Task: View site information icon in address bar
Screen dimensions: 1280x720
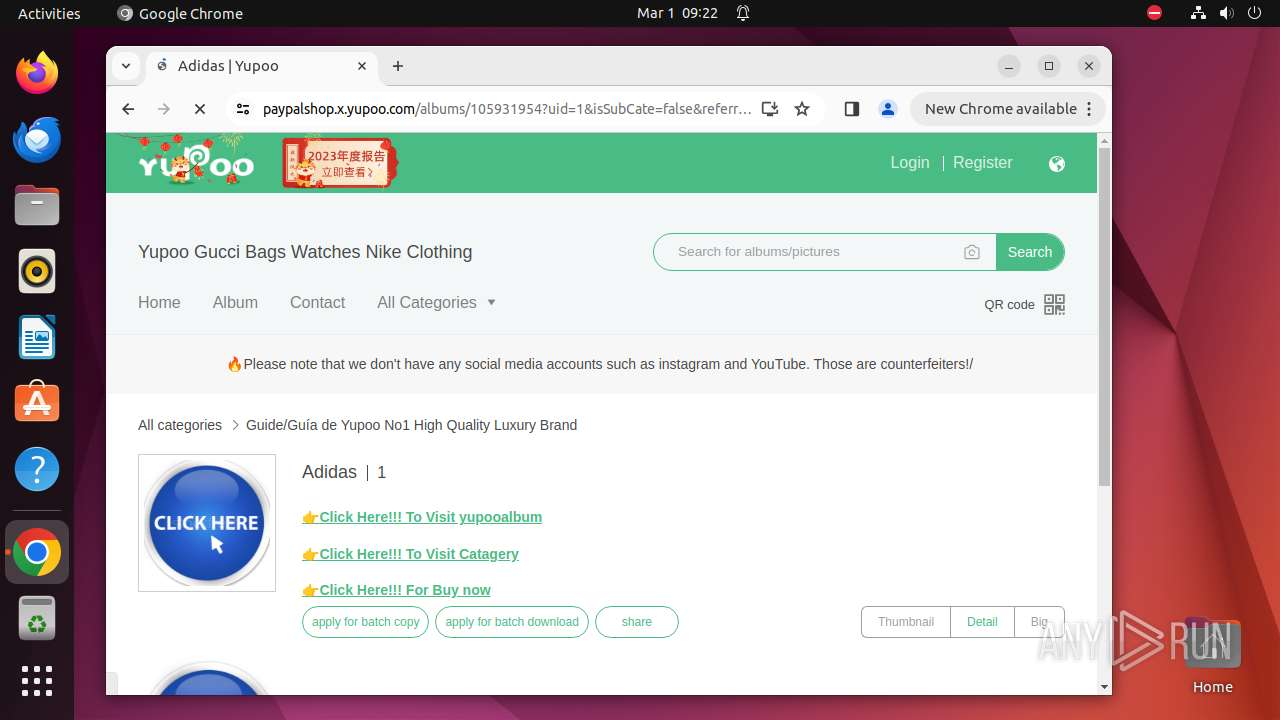Action: tap(243, 109)
